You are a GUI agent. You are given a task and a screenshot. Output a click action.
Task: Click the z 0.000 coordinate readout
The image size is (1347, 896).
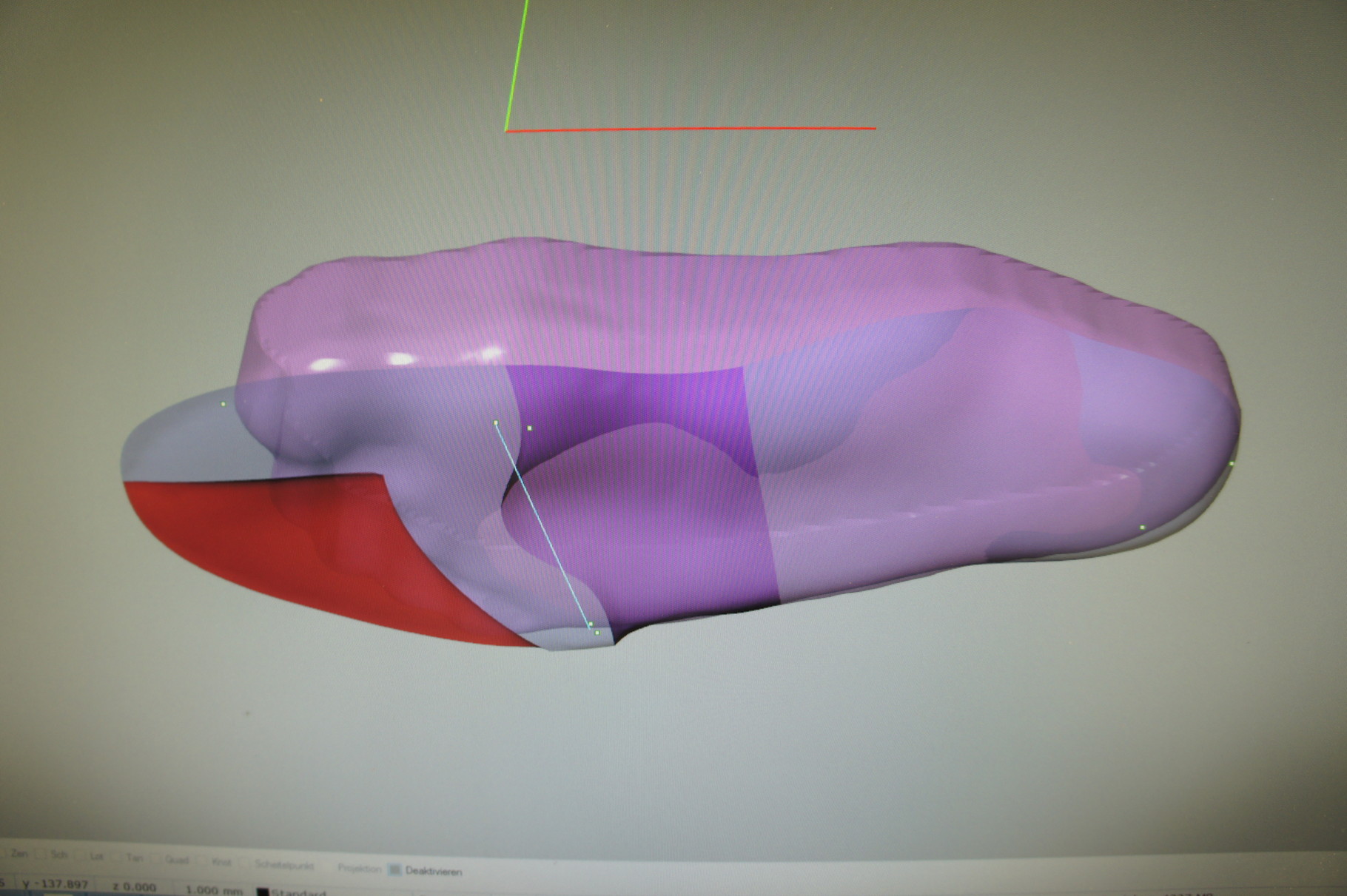[x=134, y=886]
